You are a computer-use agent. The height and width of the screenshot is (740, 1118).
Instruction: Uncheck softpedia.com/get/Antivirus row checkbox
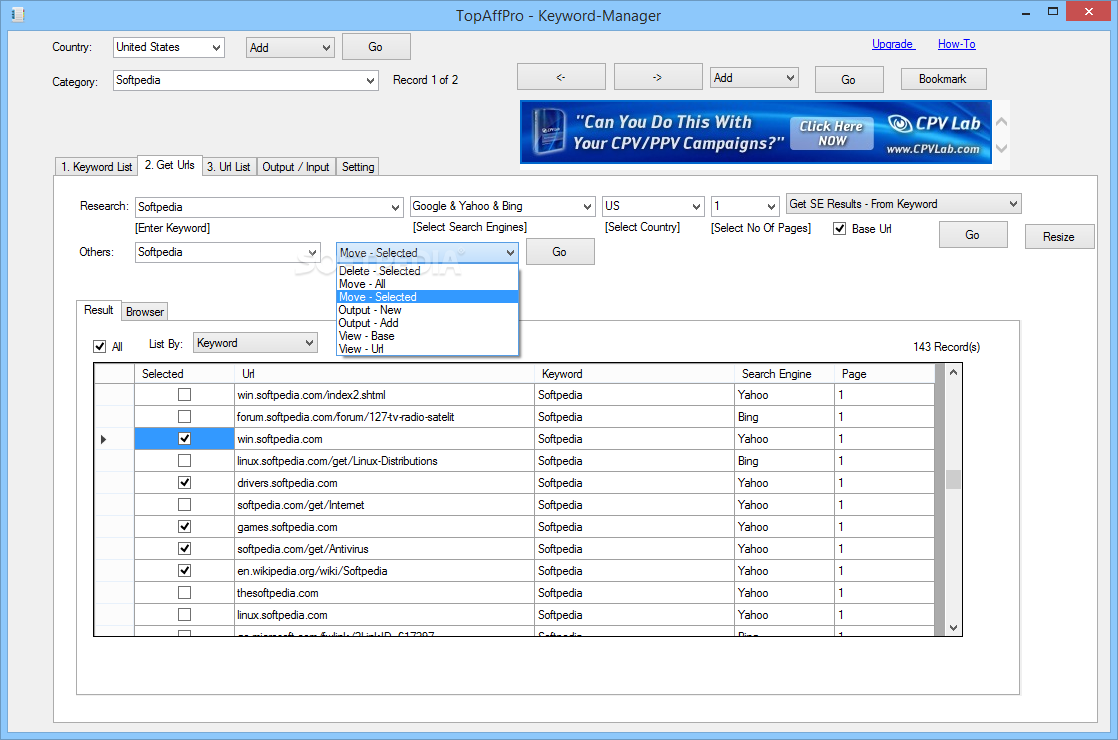point(185,549)
